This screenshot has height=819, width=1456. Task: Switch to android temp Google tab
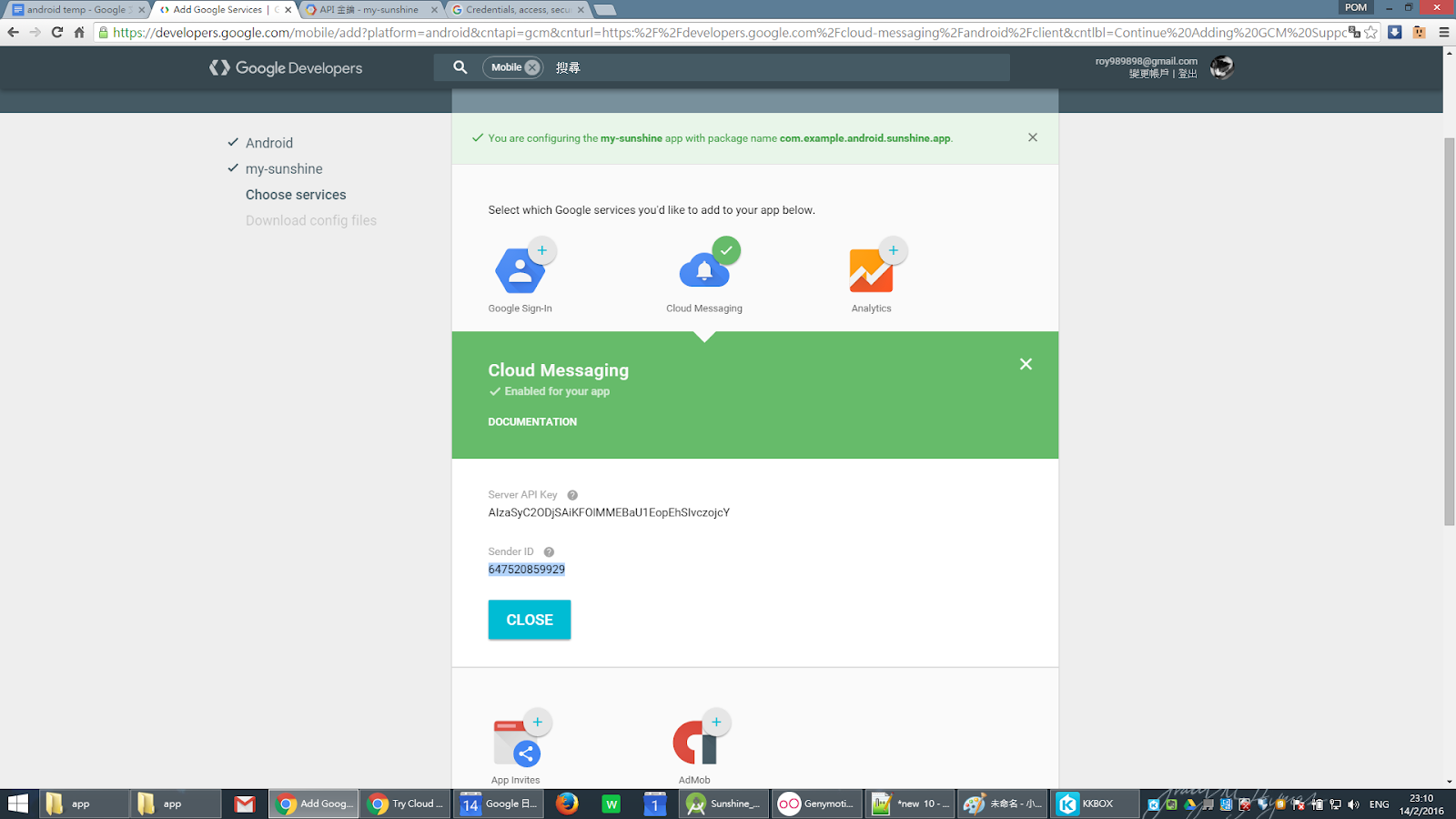point(76,10)
